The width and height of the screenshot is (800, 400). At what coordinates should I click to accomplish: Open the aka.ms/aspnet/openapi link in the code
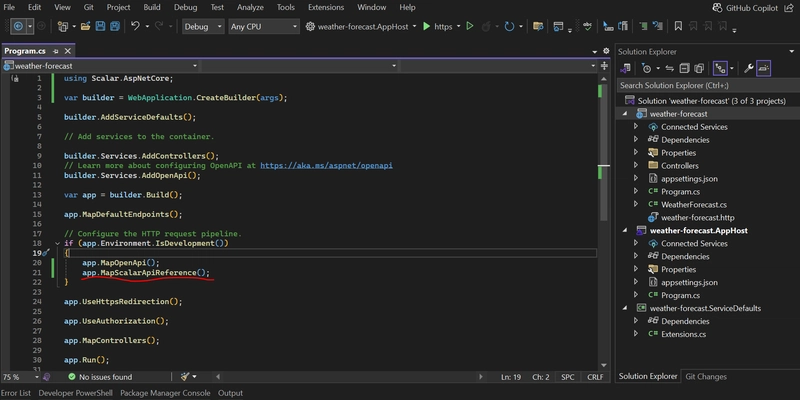click(327, 166)
